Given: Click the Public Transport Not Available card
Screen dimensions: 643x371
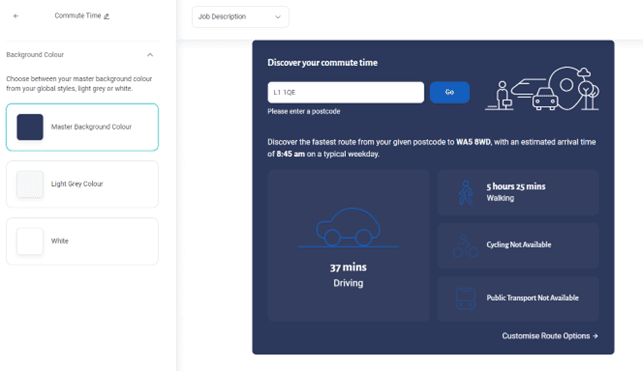Looking at the screenshot, I should [518, 298].
